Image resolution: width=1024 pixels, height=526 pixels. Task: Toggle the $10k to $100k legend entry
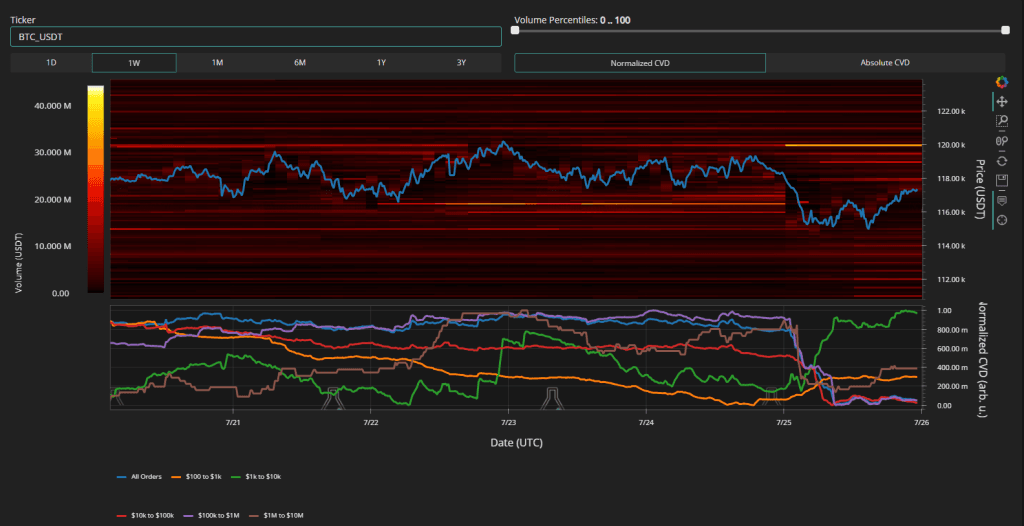(x=143, y=516)
